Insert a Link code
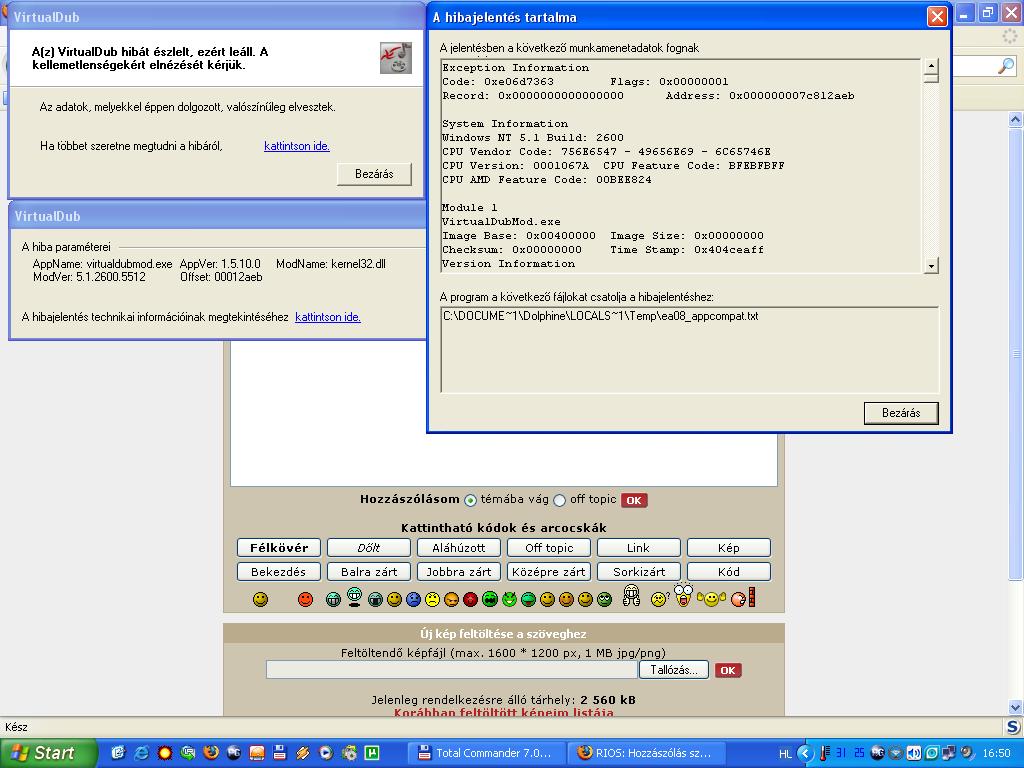The image size is (1024, 768). click(639, 548)
